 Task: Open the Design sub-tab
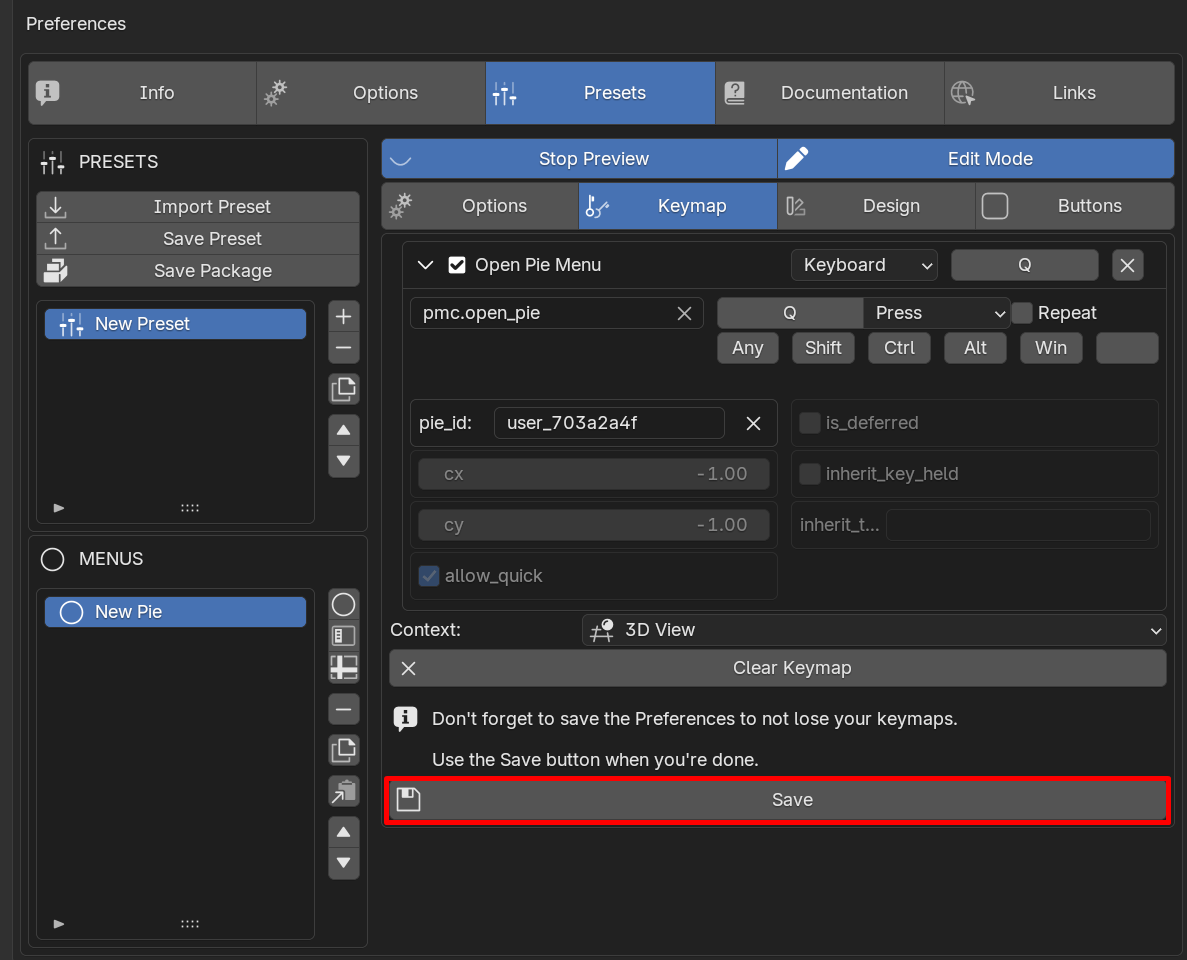pyautogui.click(x=876, y=206)
